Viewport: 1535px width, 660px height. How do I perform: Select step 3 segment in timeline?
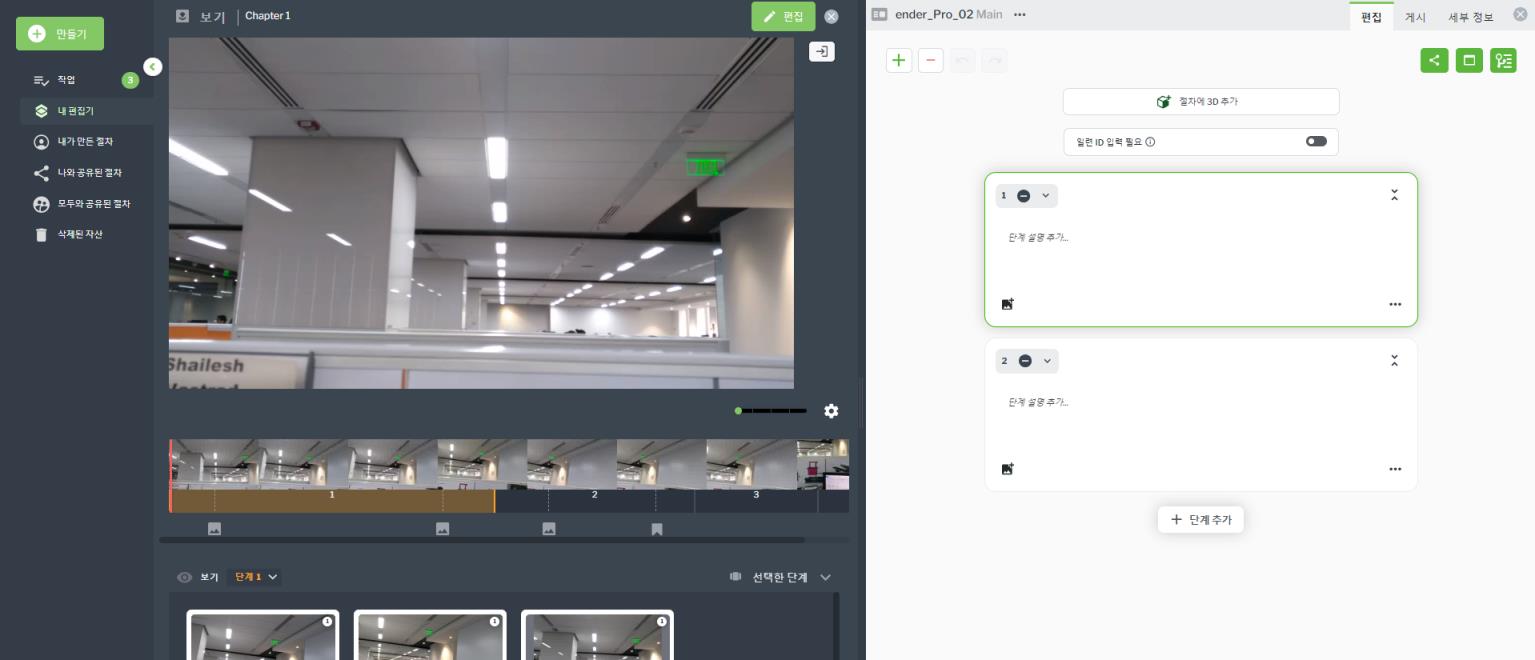(756, 501)
